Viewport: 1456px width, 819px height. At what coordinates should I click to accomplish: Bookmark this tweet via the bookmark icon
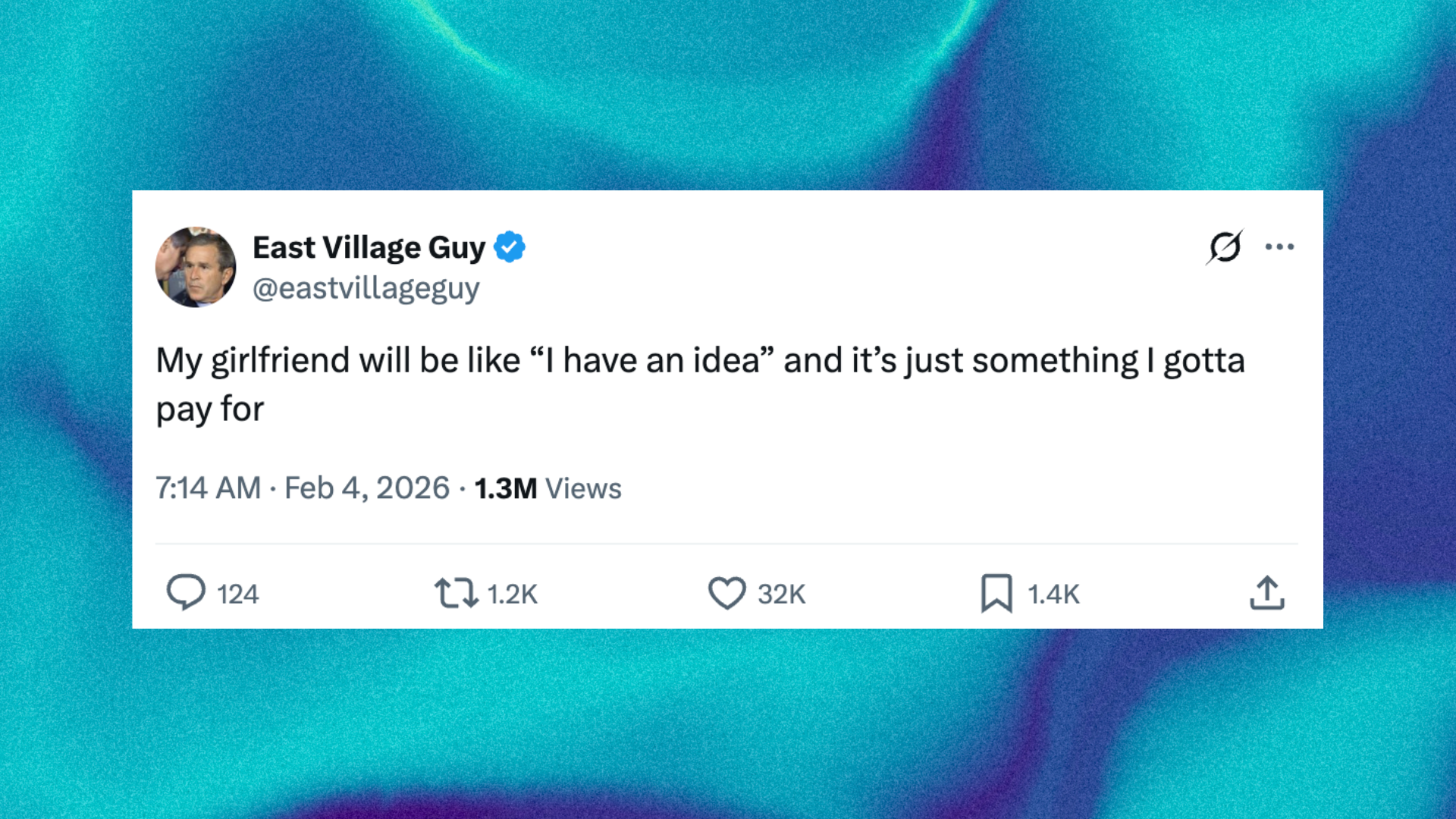pyautogui.click(x=996, y=593)
